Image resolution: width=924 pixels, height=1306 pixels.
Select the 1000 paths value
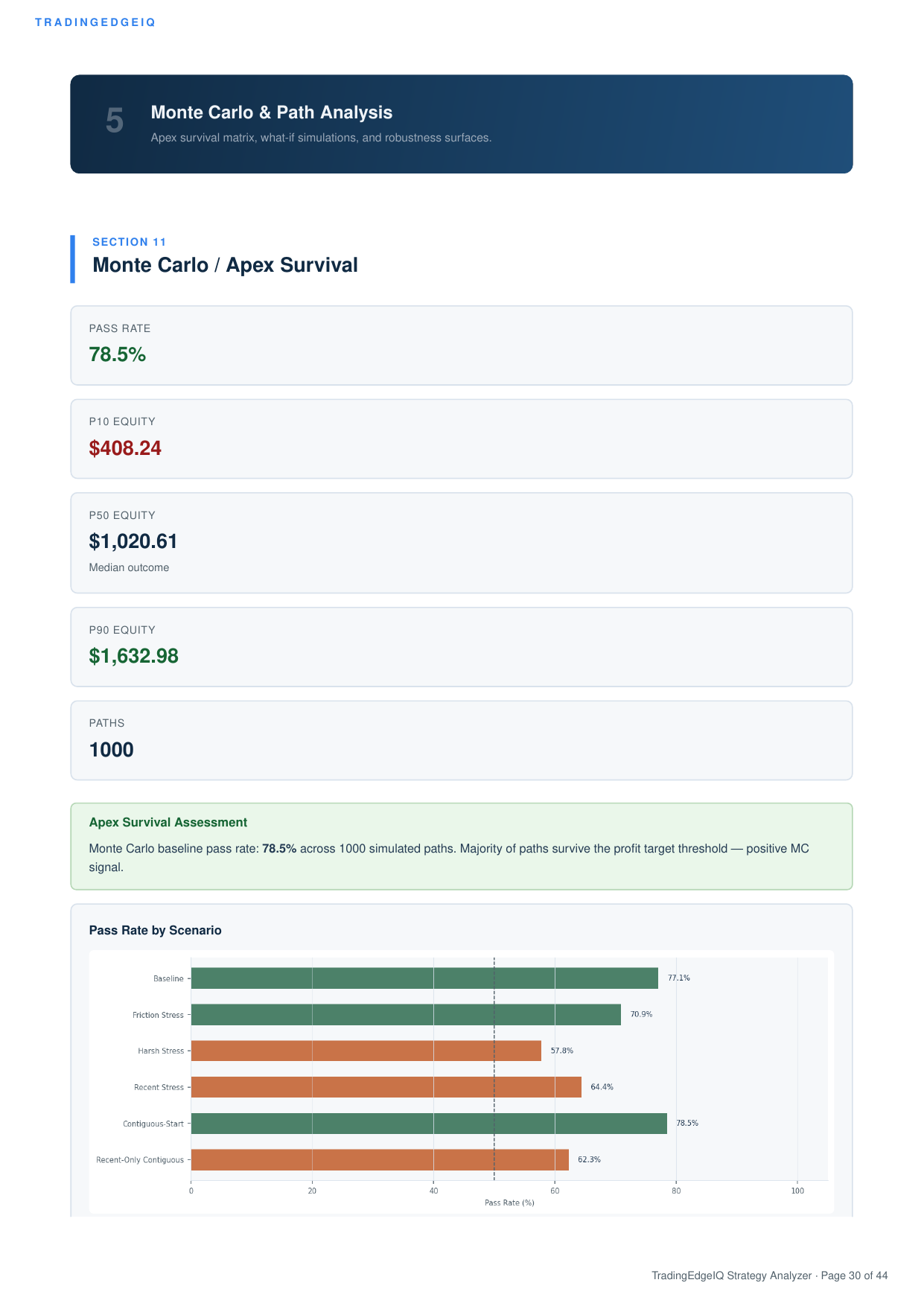pyautogui.click(x=112, y=750)
